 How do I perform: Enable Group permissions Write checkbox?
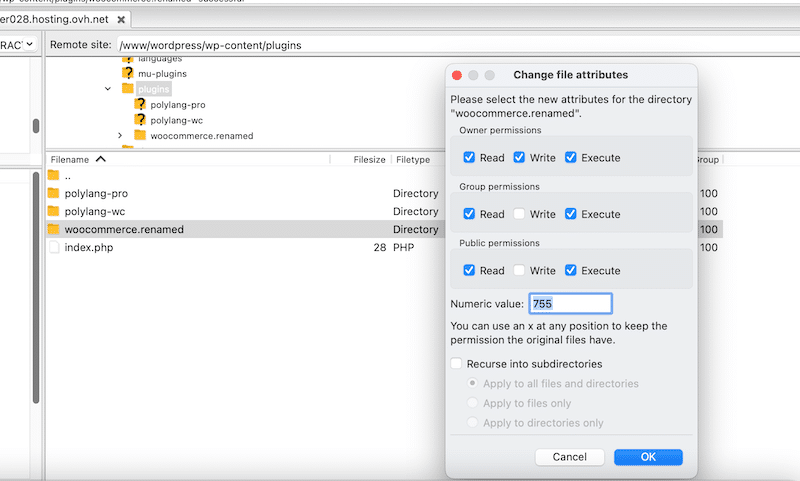point(520,214)
